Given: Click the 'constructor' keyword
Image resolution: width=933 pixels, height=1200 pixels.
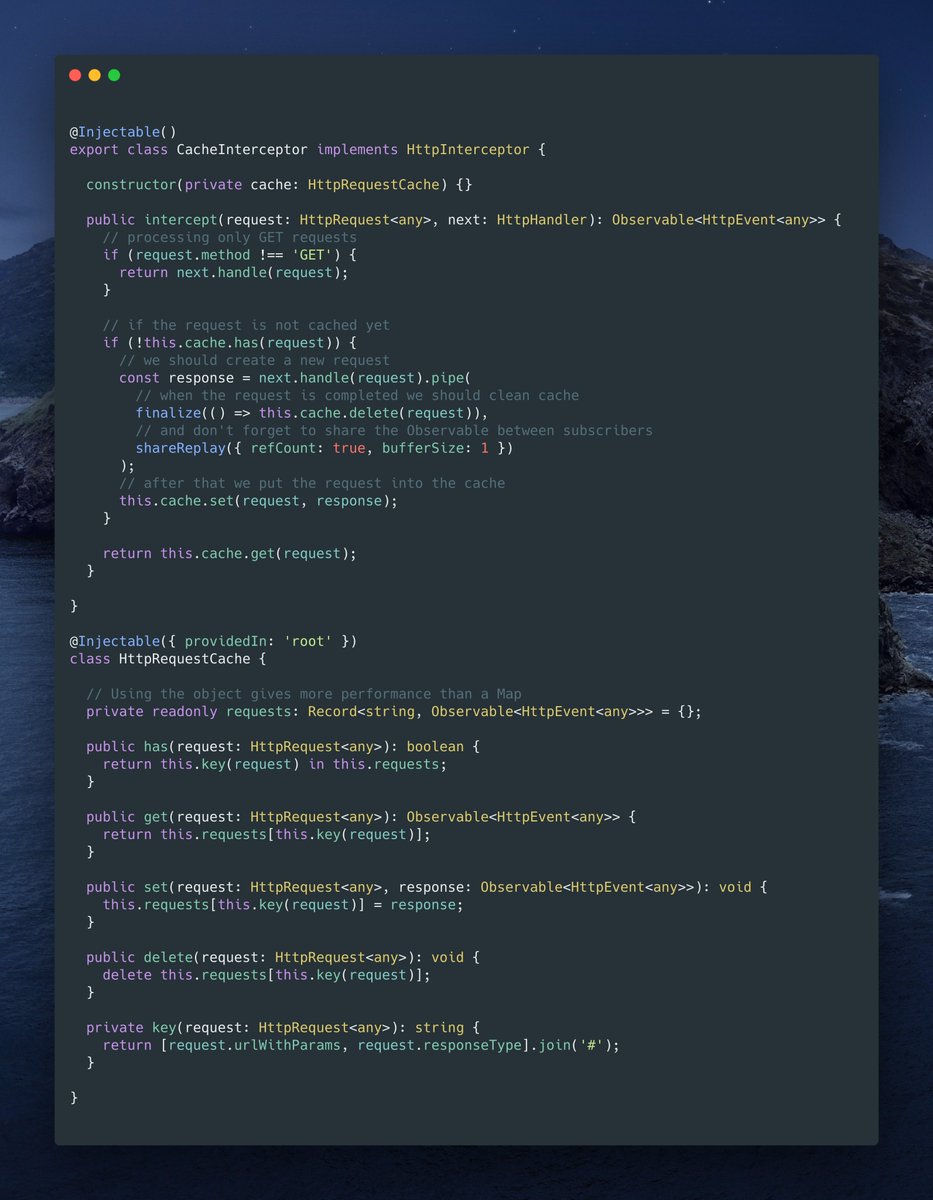Looking at the screenshot, I should (x=131, y=185).
